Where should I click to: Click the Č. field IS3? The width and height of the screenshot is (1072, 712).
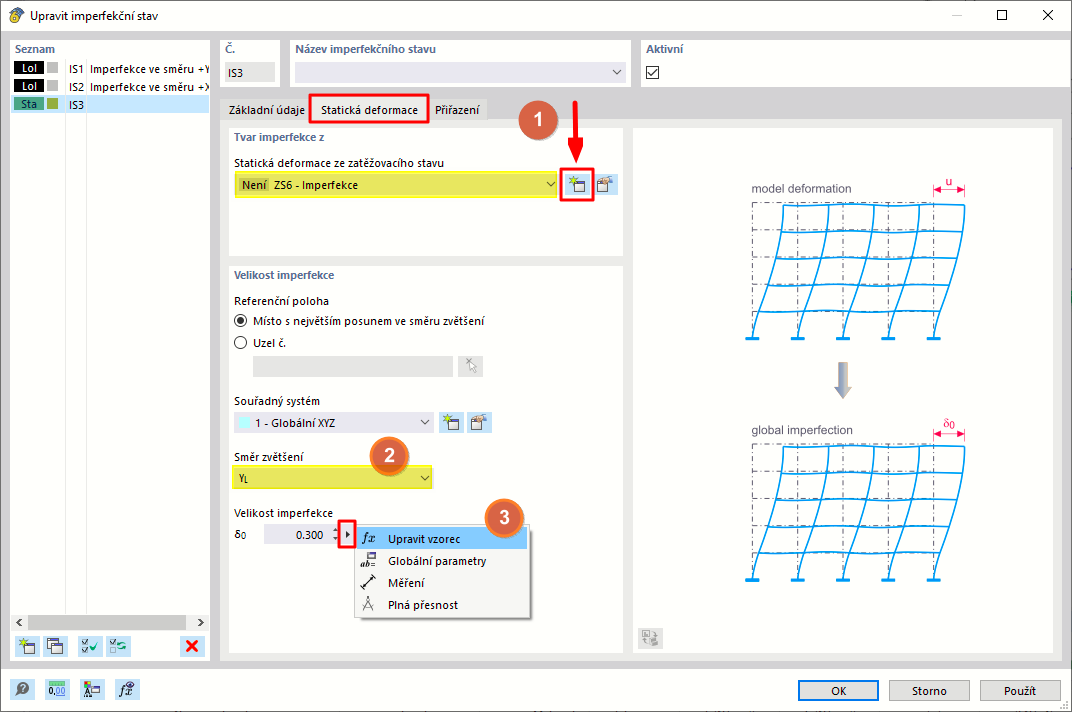[250, 72]
